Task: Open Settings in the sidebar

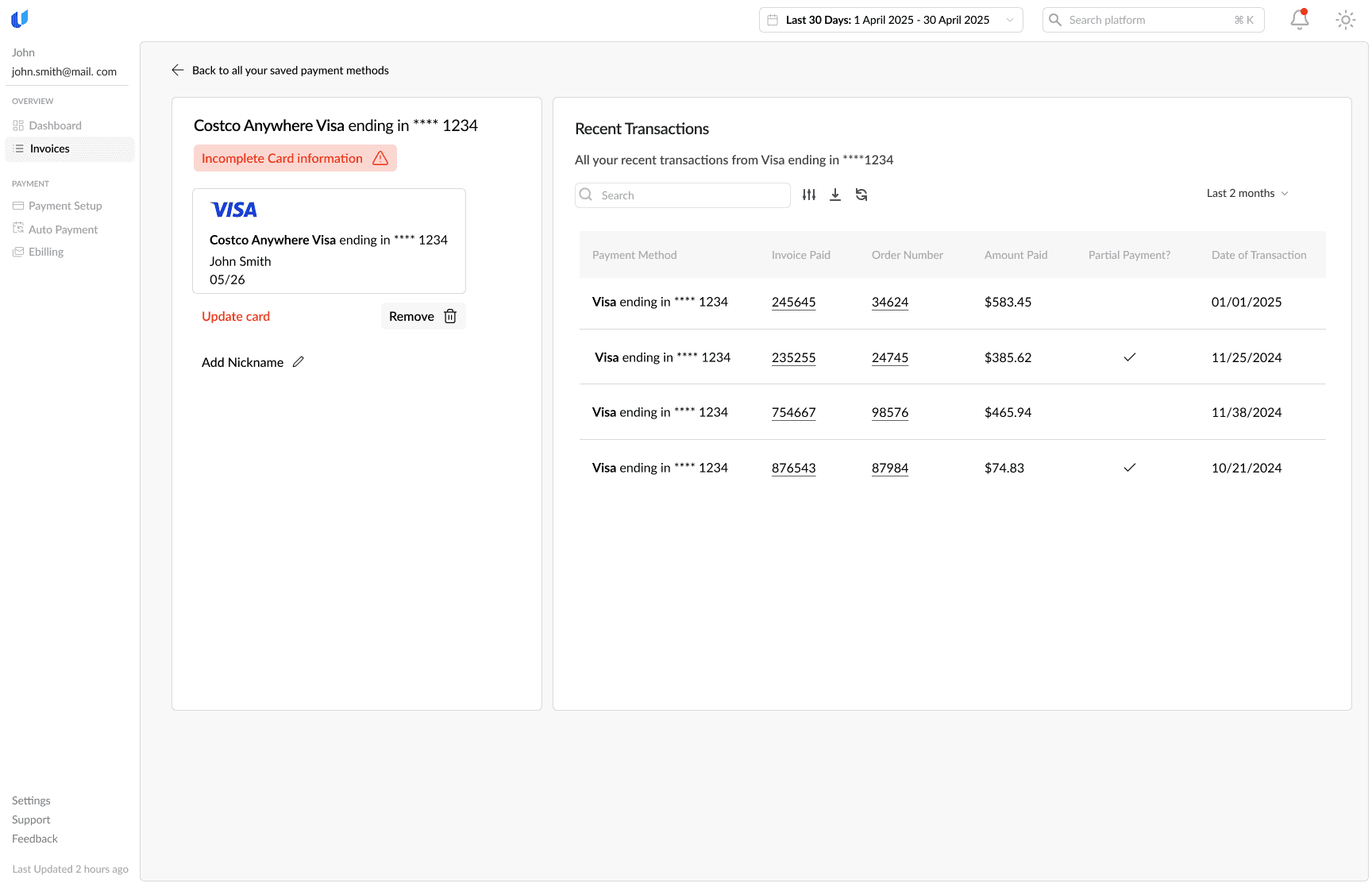Action: (x=31, y=800)
